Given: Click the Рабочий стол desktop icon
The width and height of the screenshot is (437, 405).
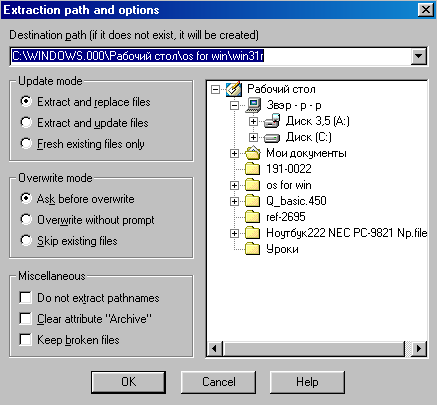Looking at the screenshot, I should (x=233, y=89).
